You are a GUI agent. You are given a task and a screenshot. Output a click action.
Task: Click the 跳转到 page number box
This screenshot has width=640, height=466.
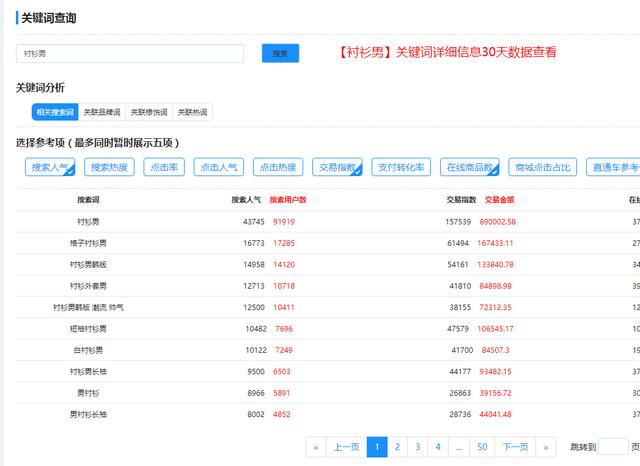tap(612, 447)
